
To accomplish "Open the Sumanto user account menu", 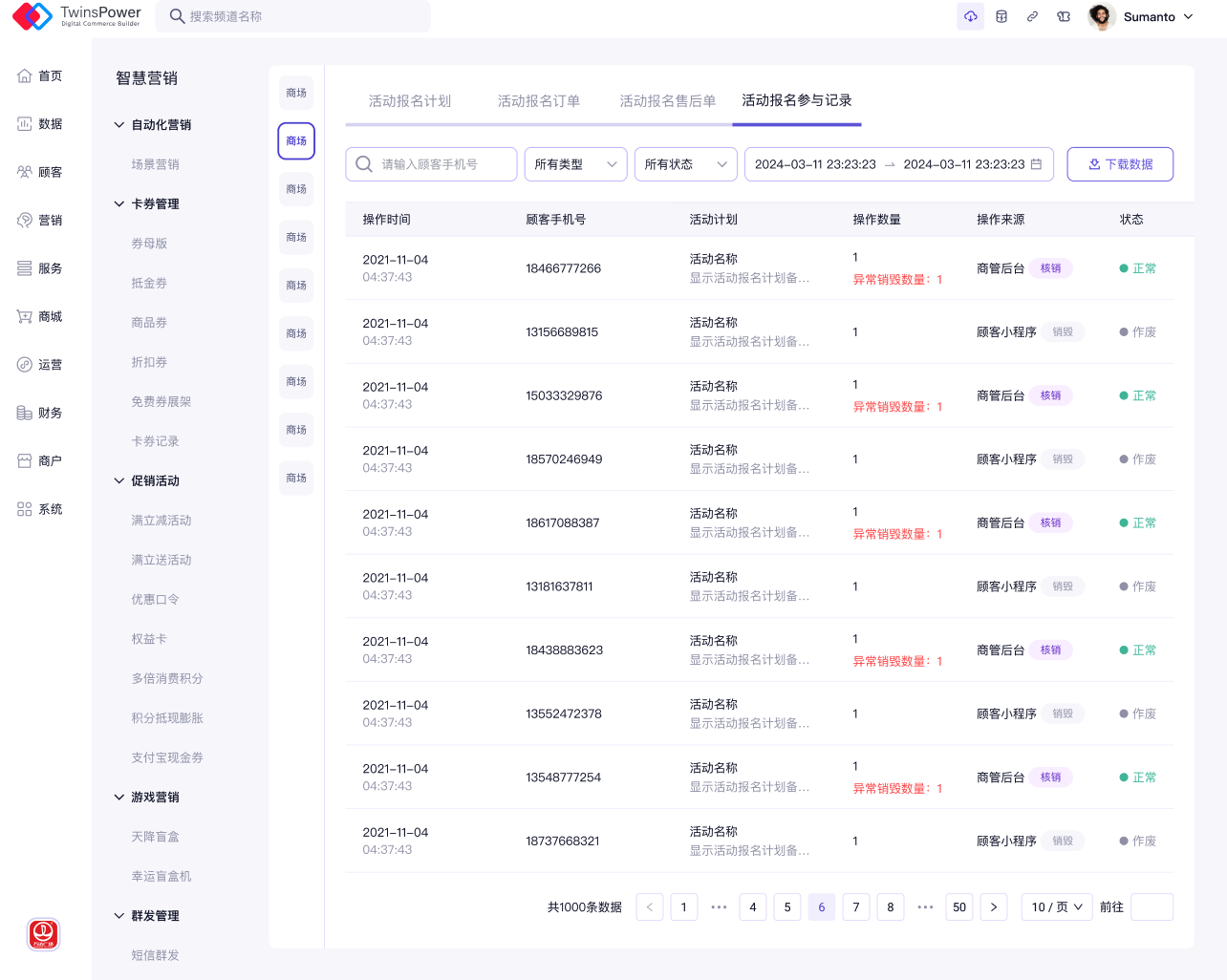I will [x=1142, y=17].
